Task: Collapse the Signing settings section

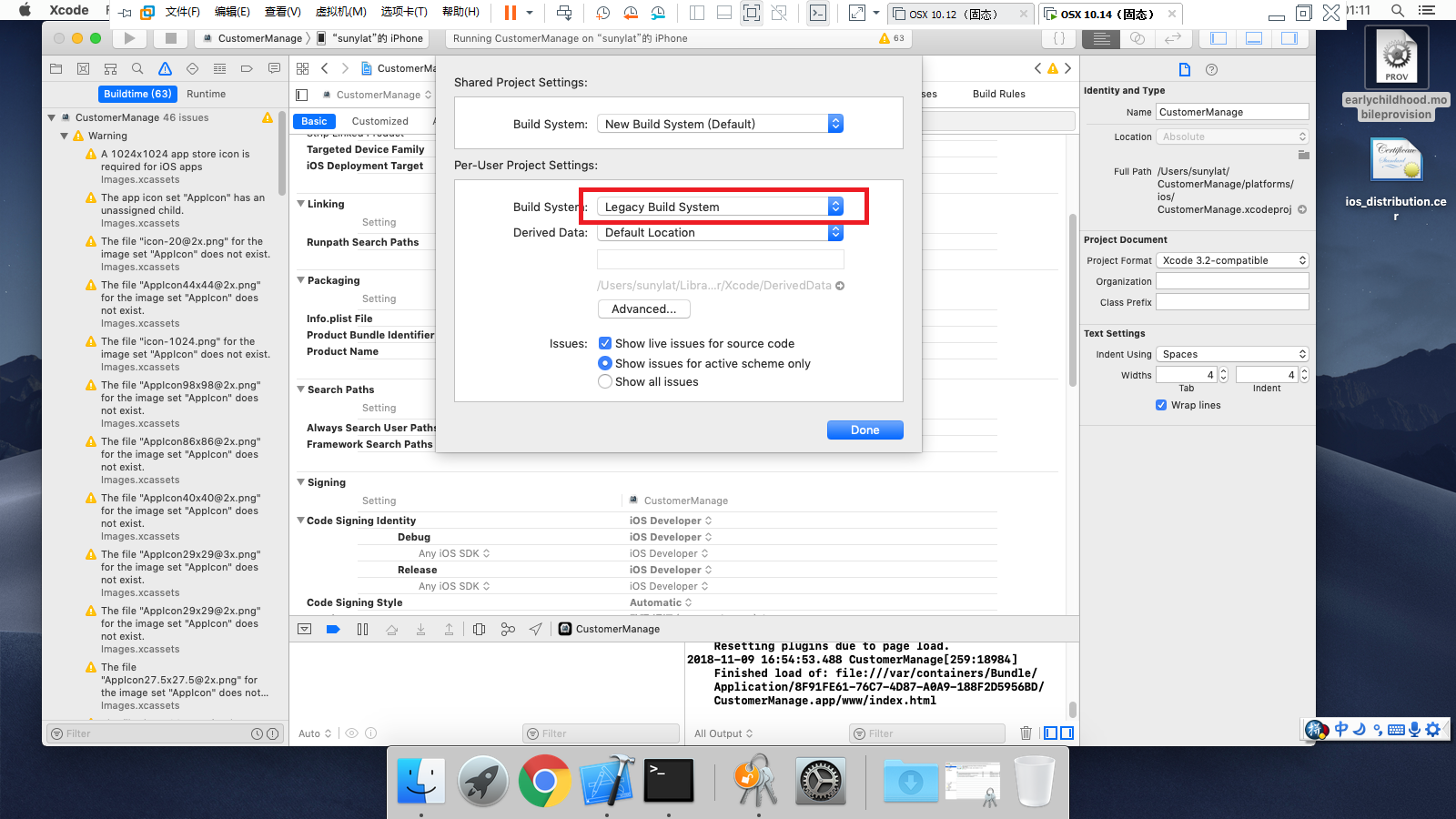Action: 301,482
